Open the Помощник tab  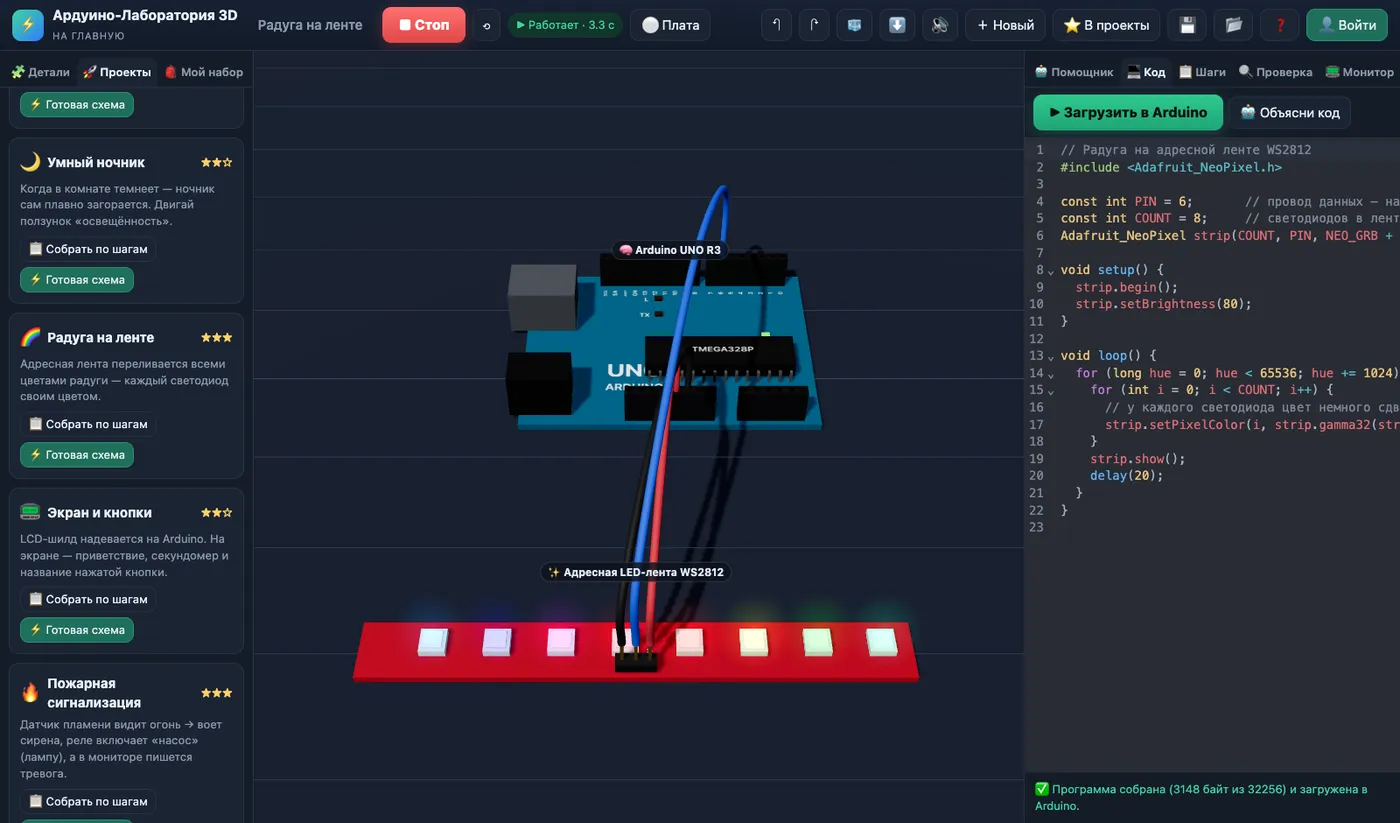tap(1074, 72)
